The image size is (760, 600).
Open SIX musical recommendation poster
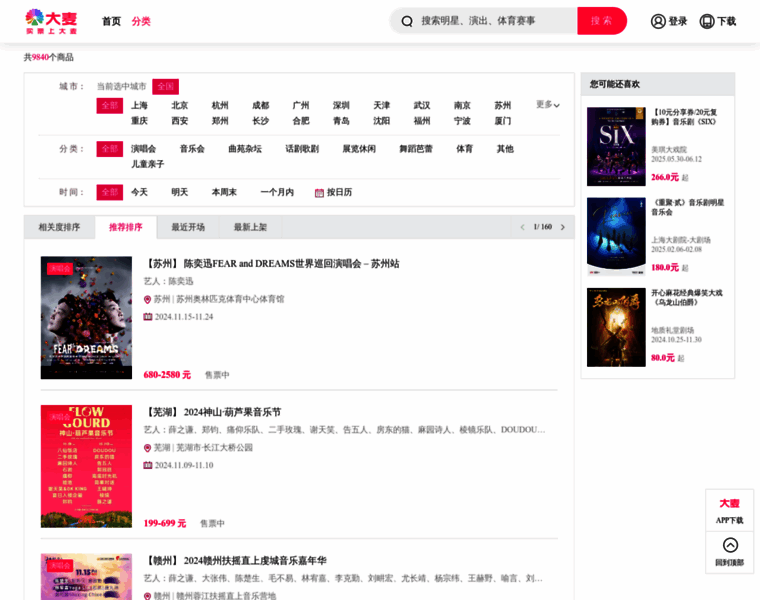(x=616, y=146)
